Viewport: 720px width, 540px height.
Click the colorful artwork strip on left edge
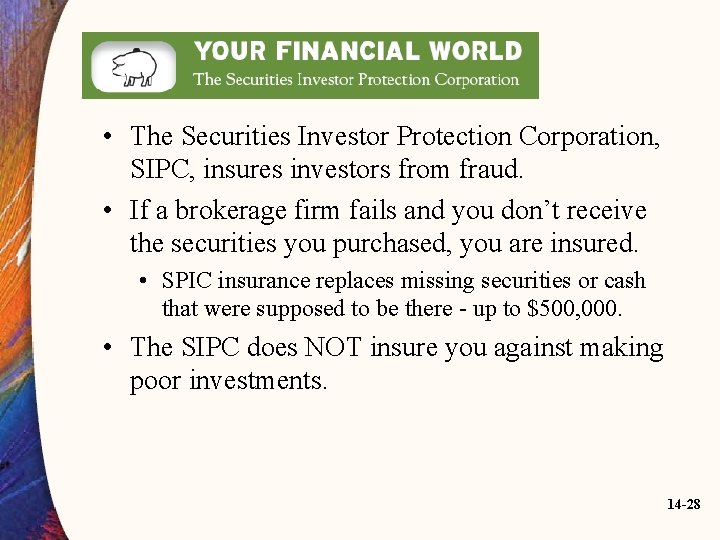click(x=23, y=270)
